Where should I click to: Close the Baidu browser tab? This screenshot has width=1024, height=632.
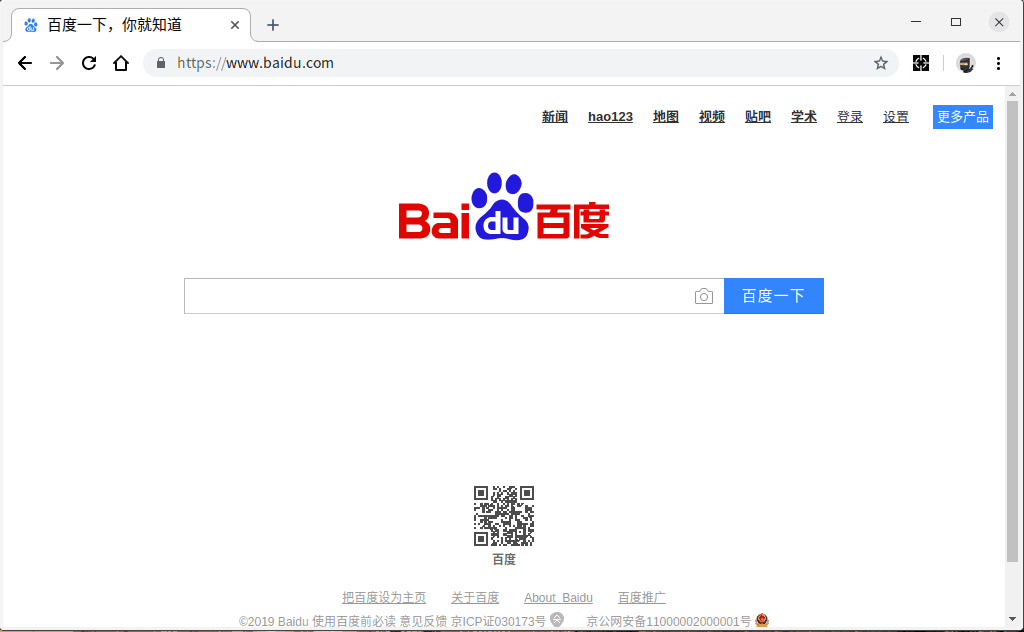pos(235,25)
